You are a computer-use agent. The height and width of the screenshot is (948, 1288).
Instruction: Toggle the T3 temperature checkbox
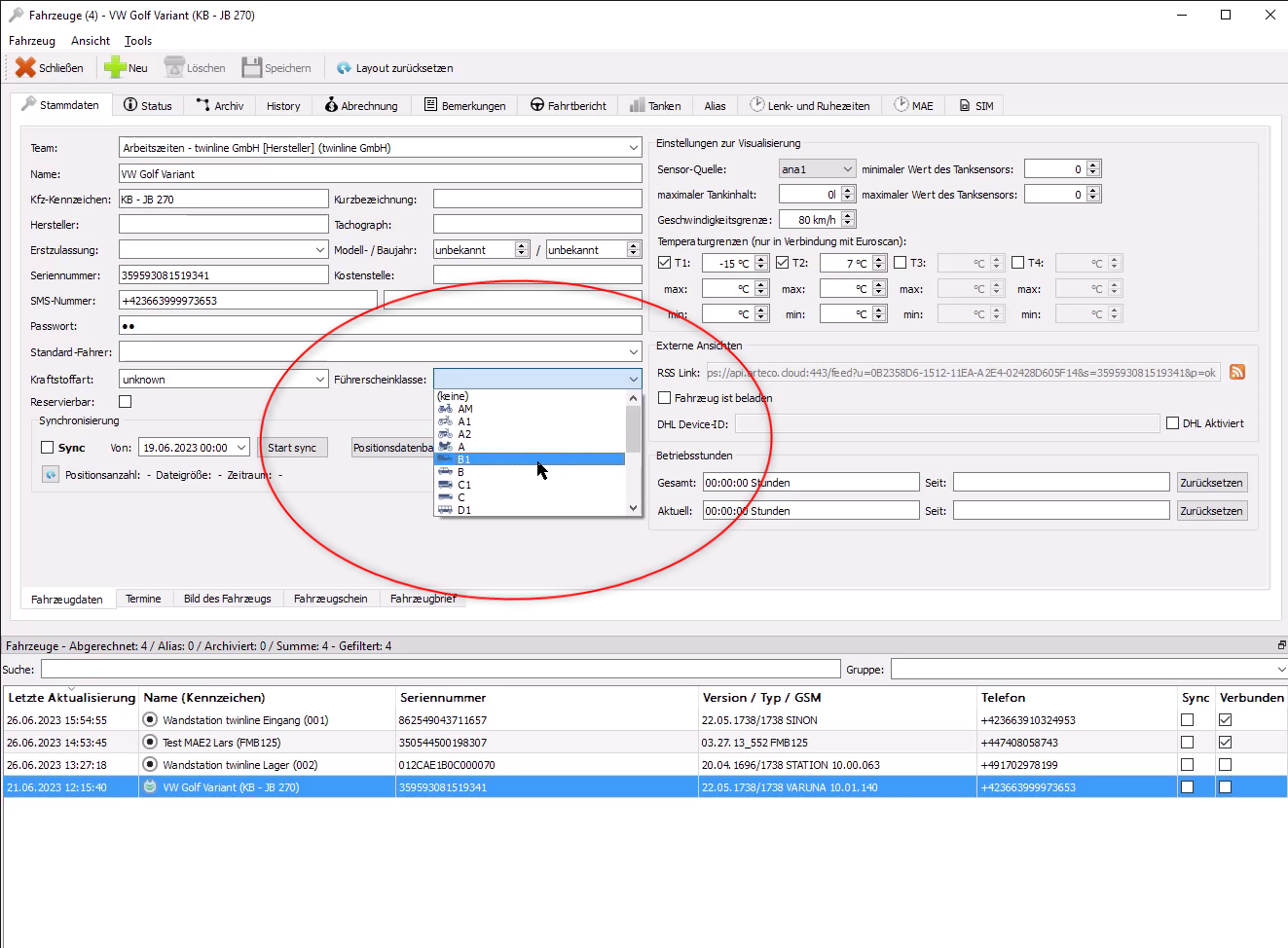(901, 263)
